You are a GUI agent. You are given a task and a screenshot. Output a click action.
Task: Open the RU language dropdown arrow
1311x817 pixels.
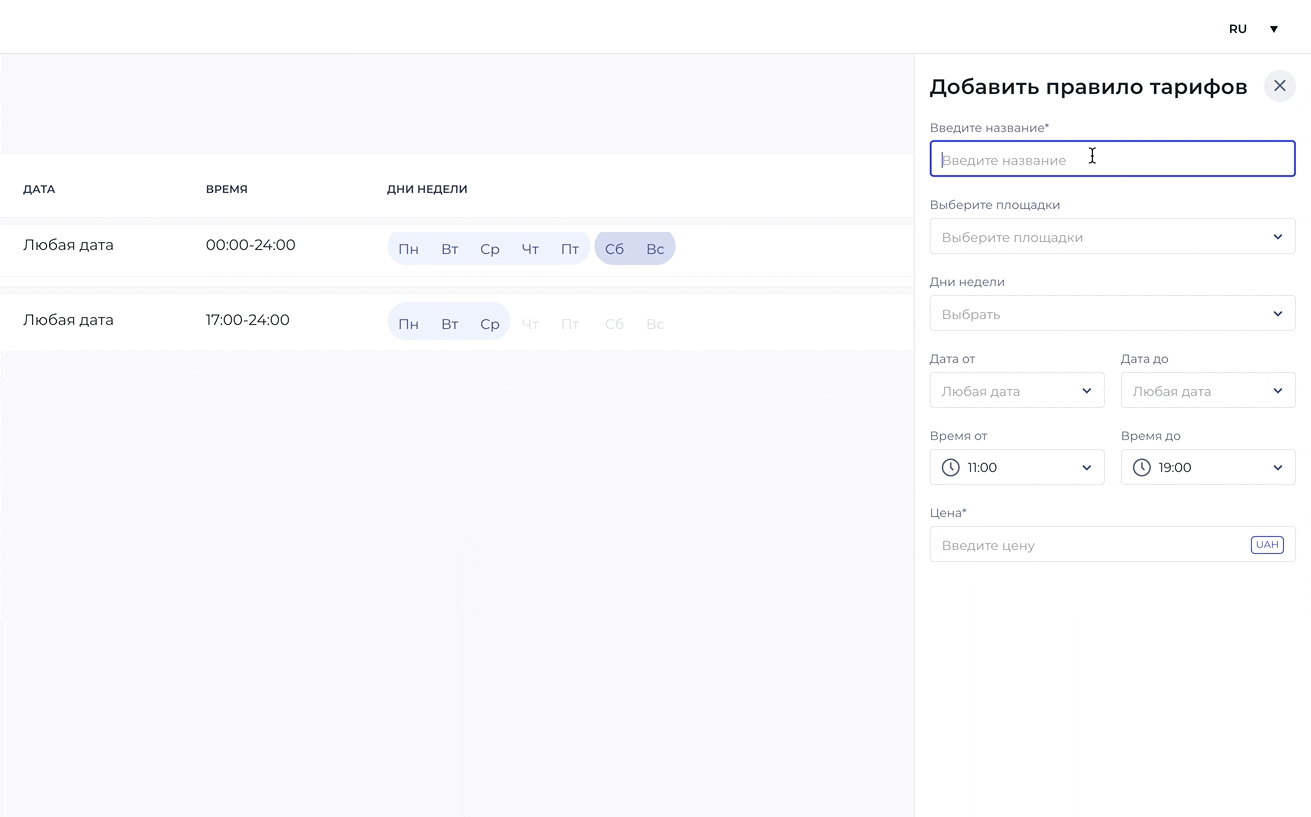pyautogui.click(x=1274, y=29)
